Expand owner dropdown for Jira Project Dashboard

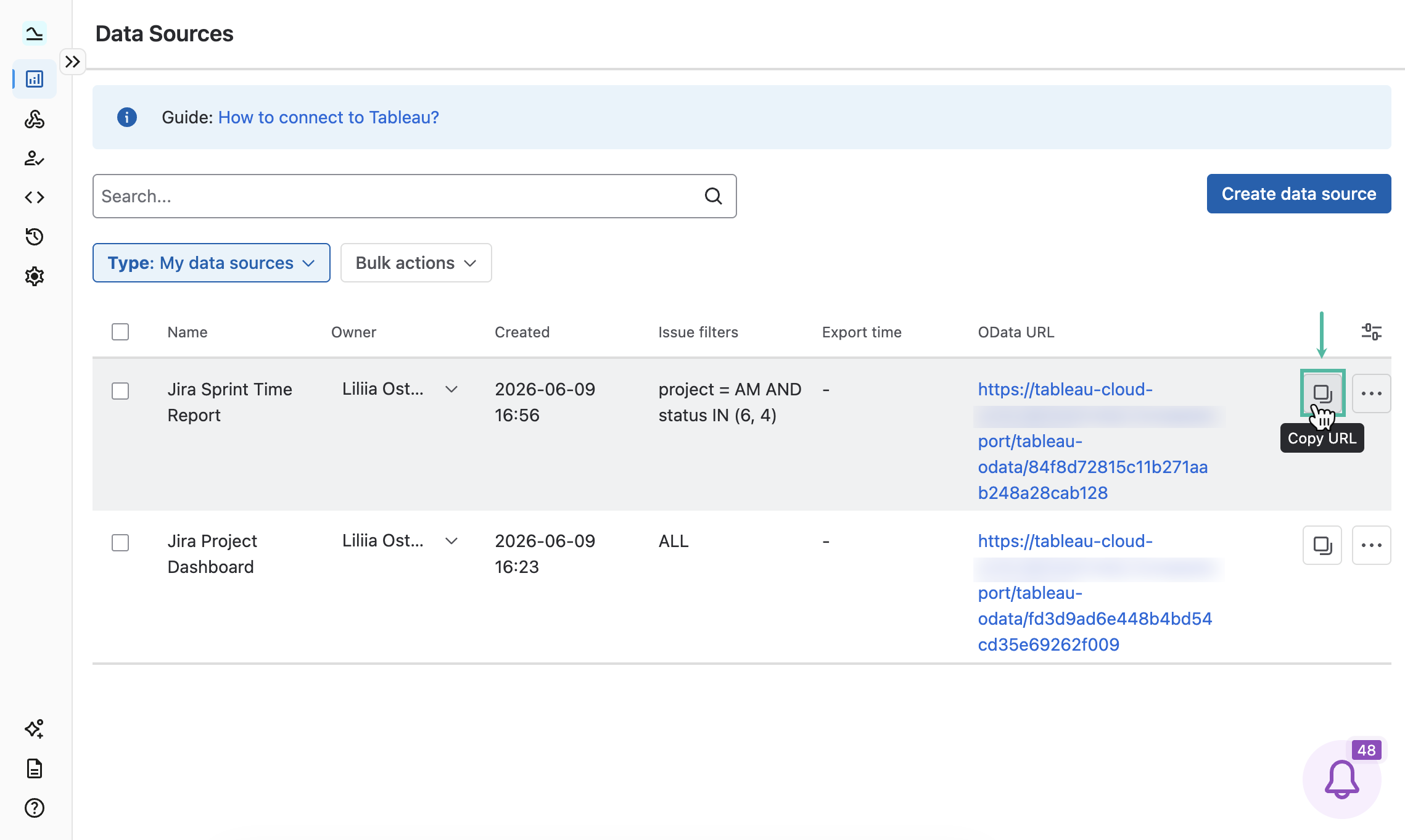point(451,541)
